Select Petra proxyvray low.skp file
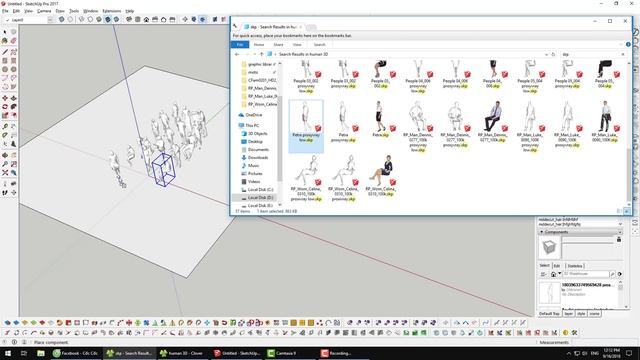The height and width of the screenshot is (360, 640). click(x=306, y=126)
